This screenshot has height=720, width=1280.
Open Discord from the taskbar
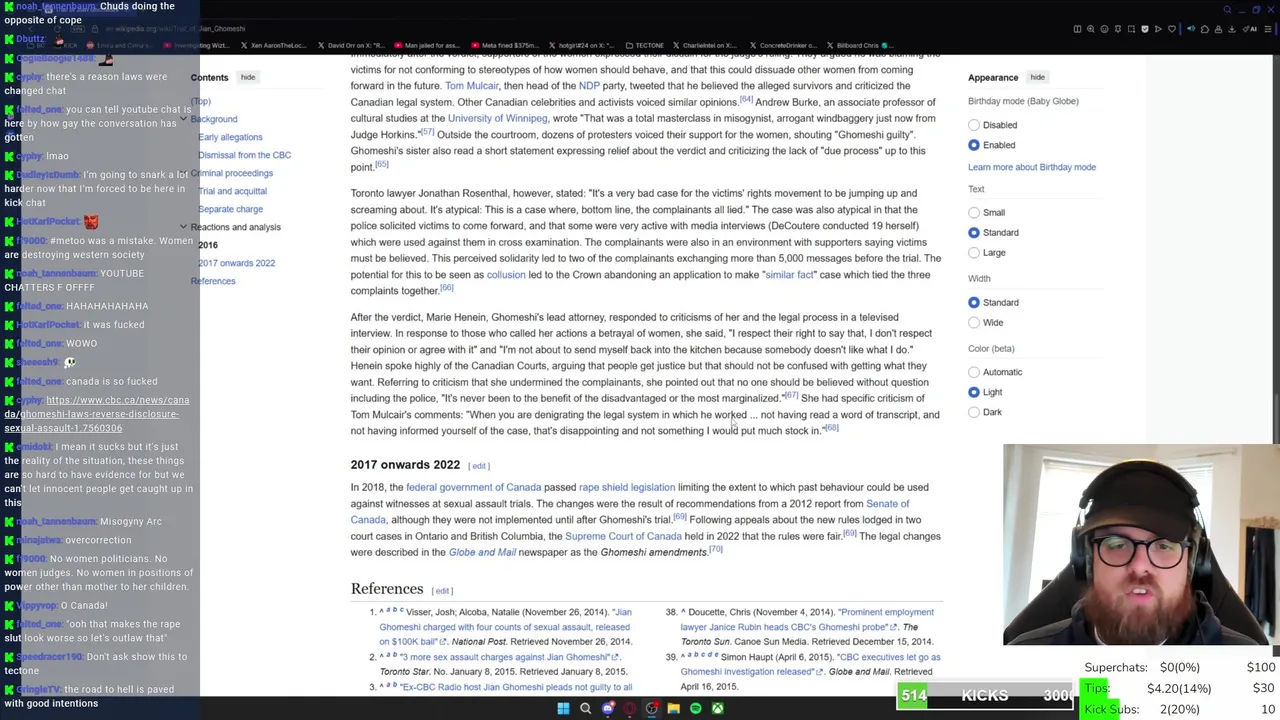click(x=607, y=709)
